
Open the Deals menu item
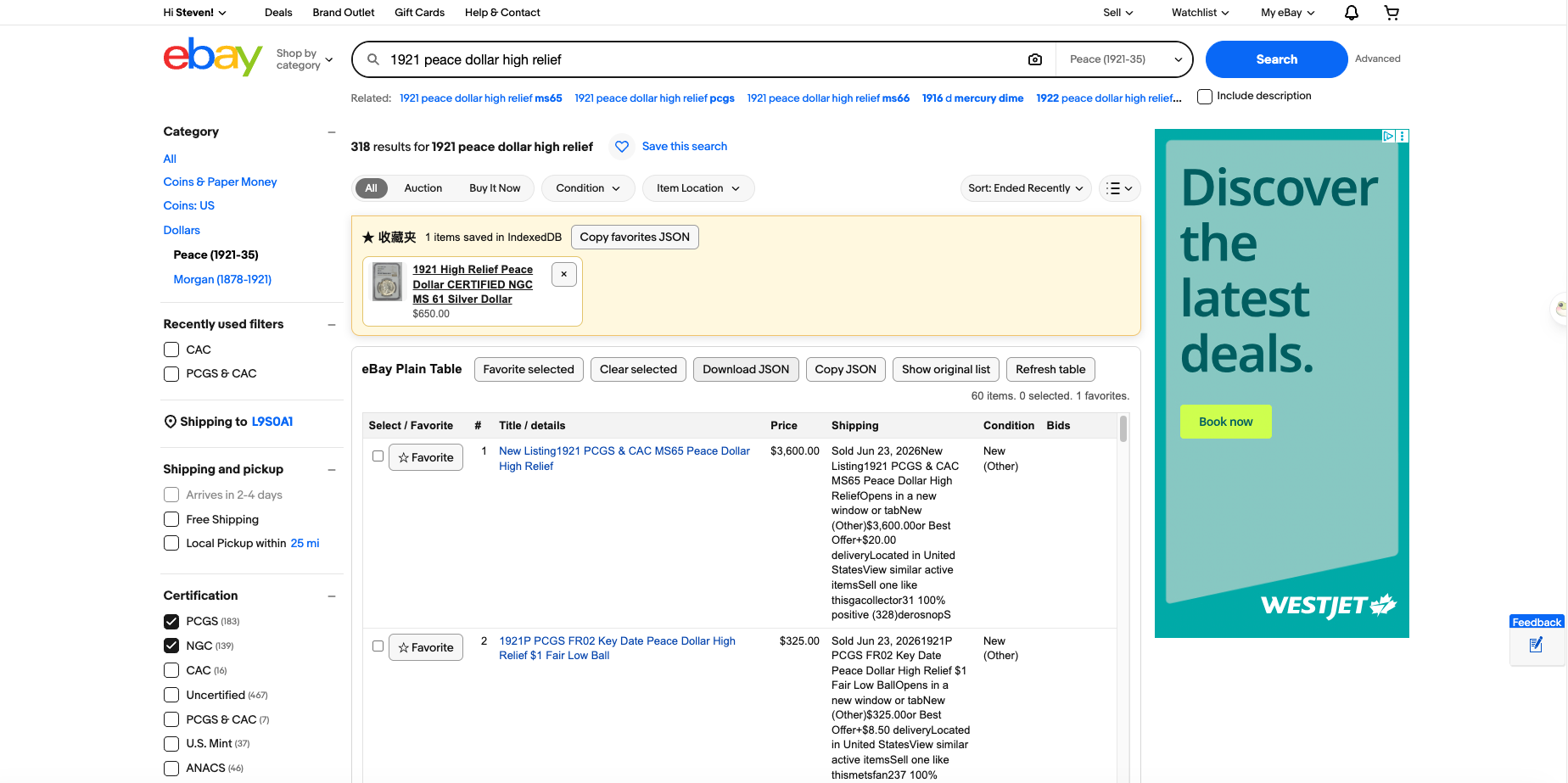[278, 13]
